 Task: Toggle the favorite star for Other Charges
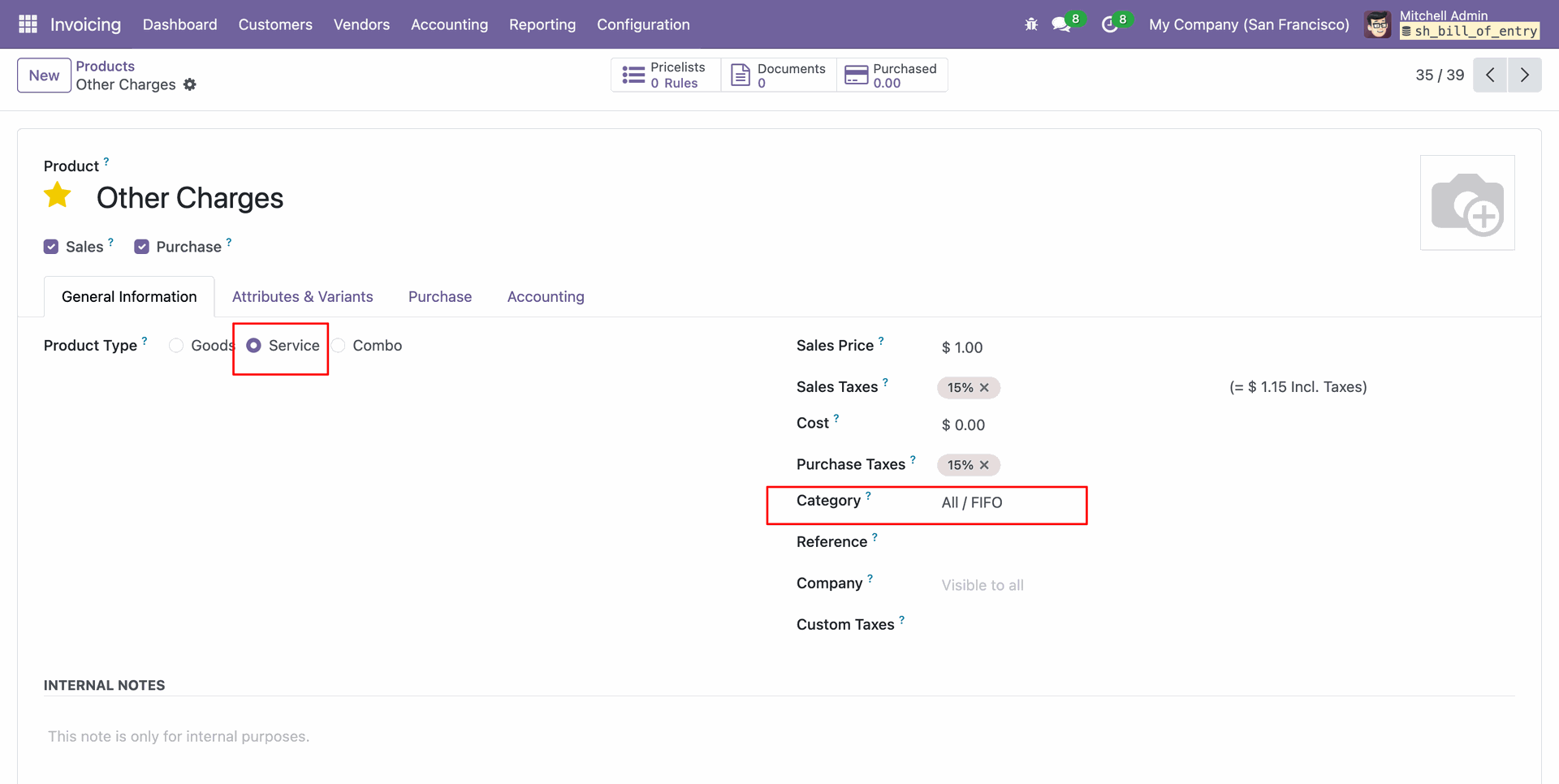(58, 196)
